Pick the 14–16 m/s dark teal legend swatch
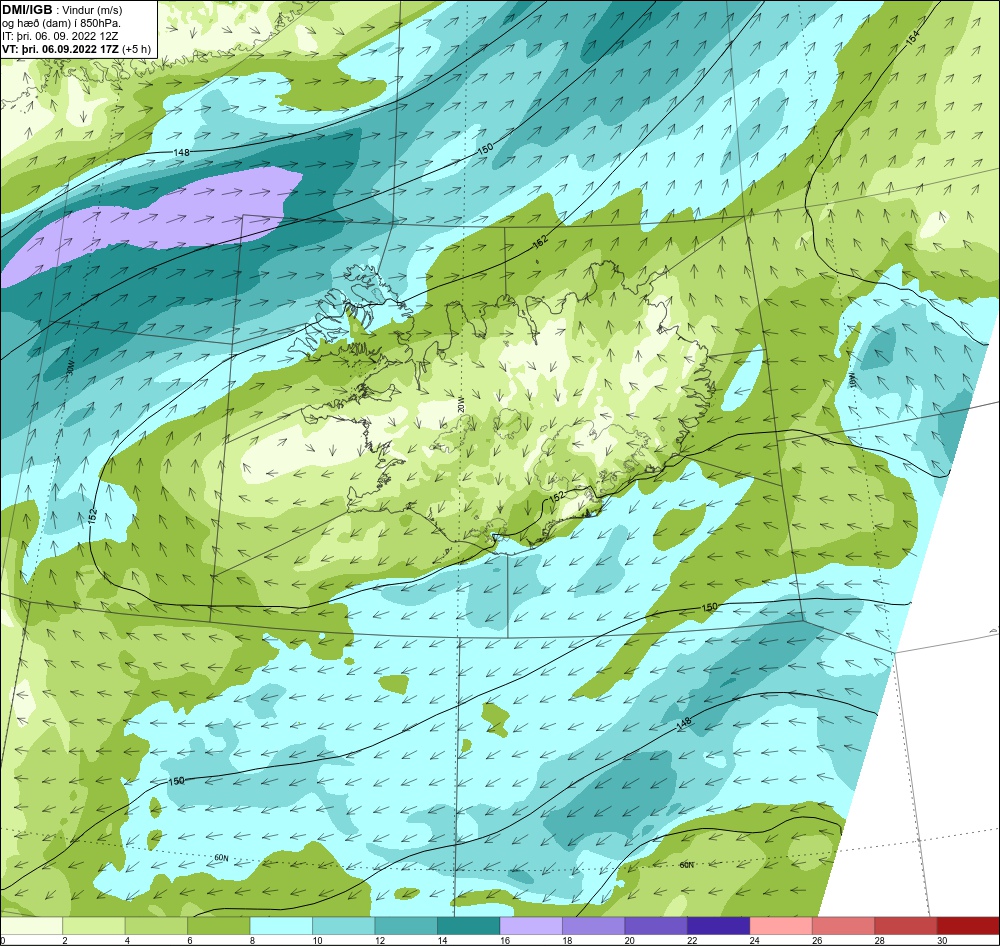Image resolution: width=1000 pixels, height=946 pixels. (469, 925)
